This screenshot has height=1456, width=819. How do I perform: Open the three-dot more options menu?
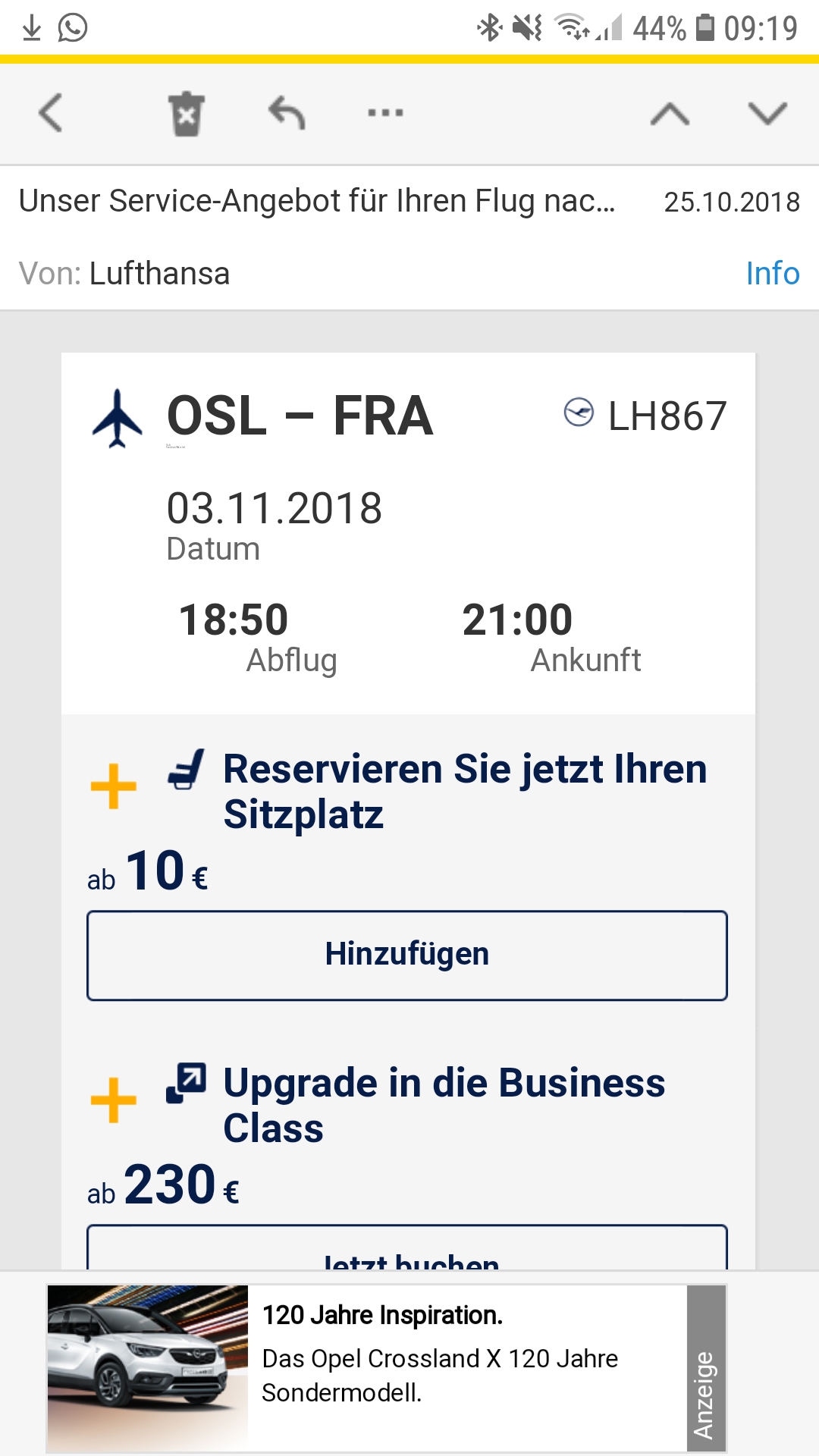pos(385,114)
